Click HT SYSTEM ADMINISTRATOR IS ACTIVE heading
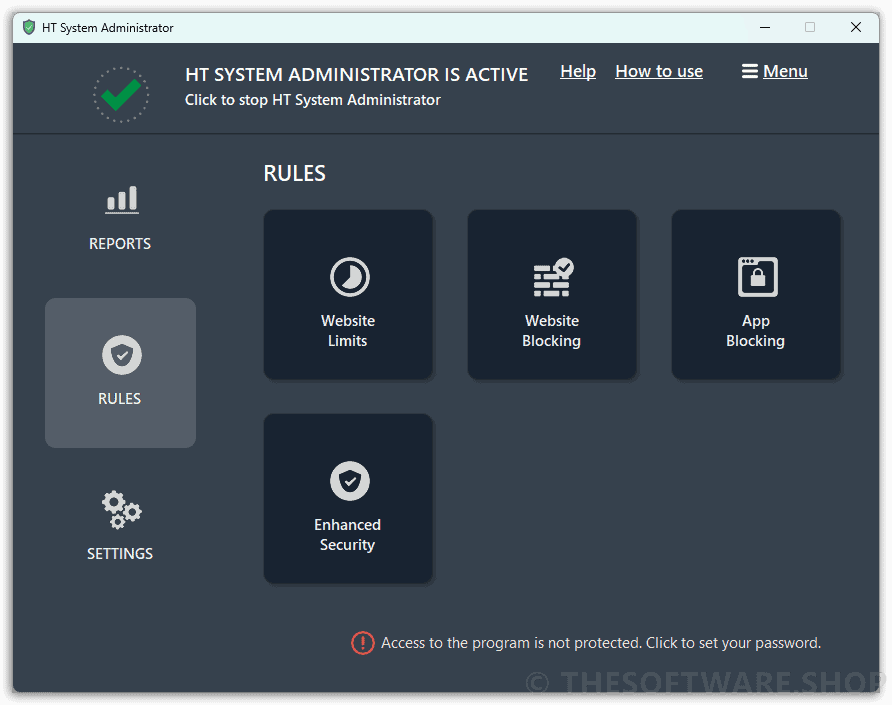 pyautogui.click(x=357, y=75)
